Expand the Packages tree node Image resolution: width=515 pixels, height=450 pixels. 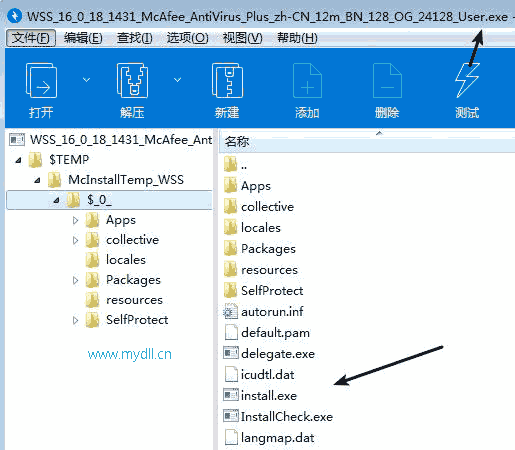pos(75,280)
